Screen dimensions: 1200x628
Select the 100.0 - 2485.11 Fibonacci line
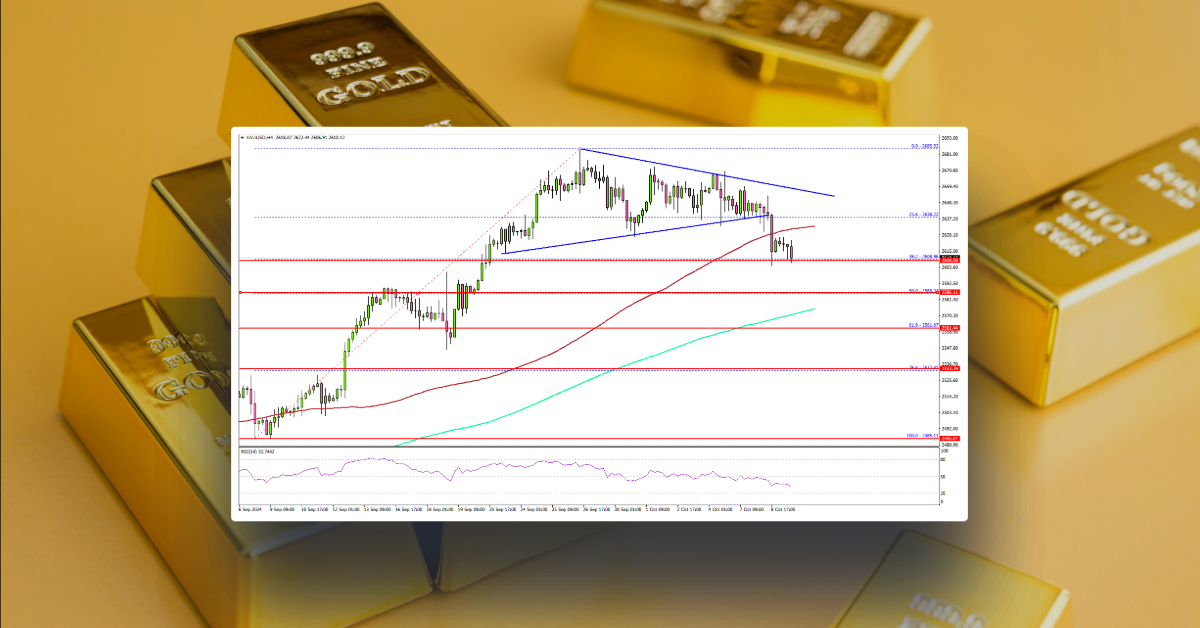(600, 438)
